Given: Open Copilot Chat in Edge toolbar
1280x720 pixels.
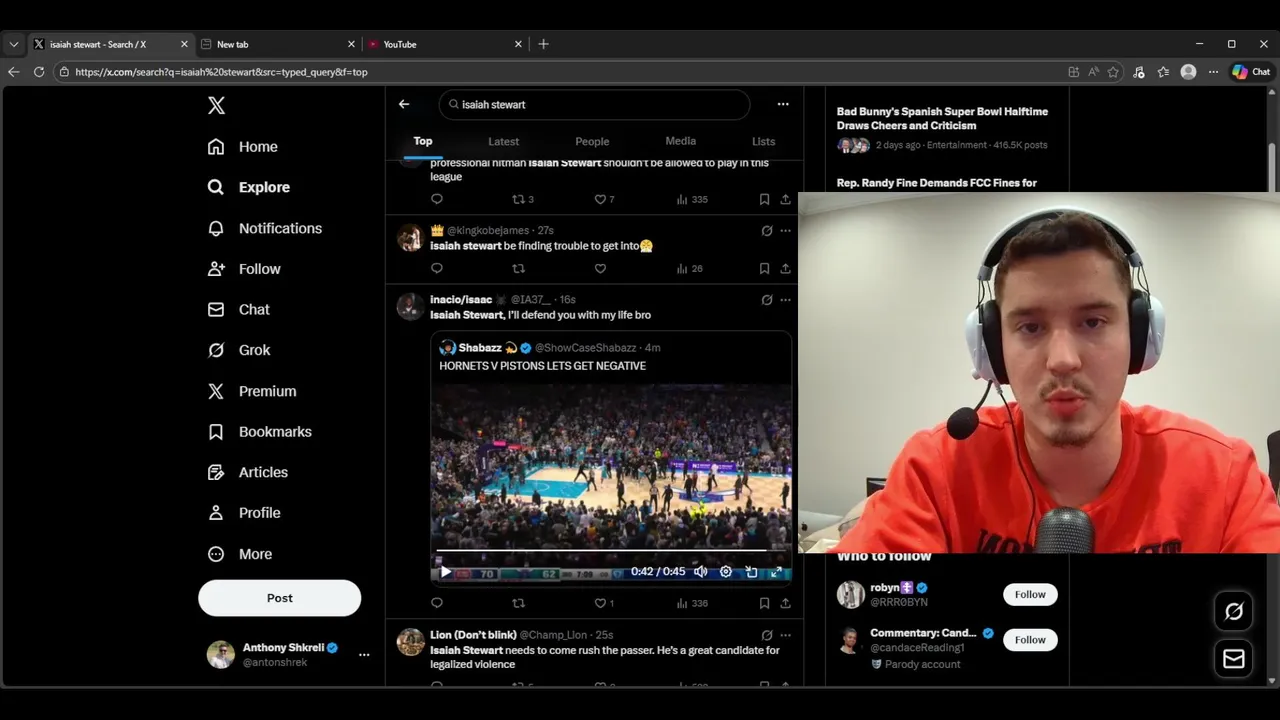Looking at the screenshot, I should point(1251,72).
